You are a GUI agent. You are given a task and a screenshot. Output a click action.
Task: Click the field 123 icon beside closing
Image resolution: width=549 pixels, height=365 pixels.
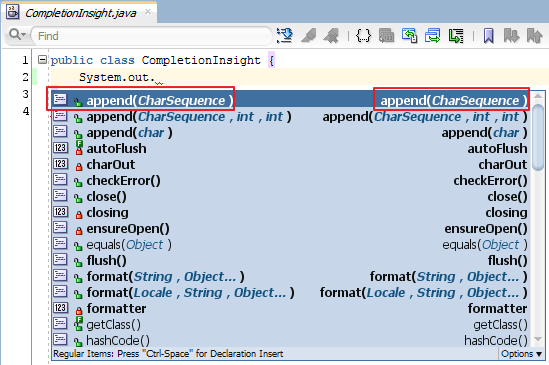pos(60,212)
